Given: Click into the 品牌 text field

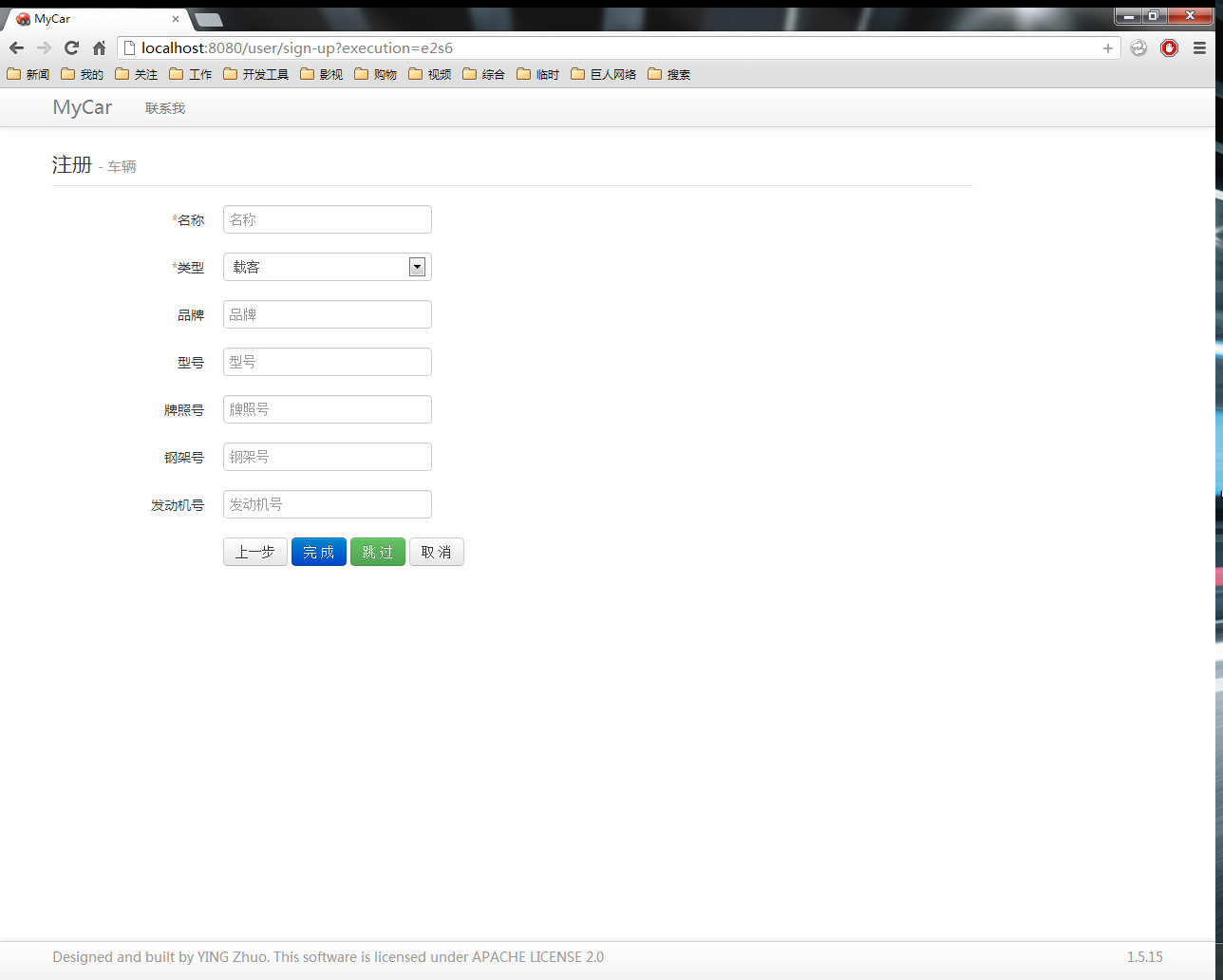Looking at the screenshot, I should [x=328, y=314].
